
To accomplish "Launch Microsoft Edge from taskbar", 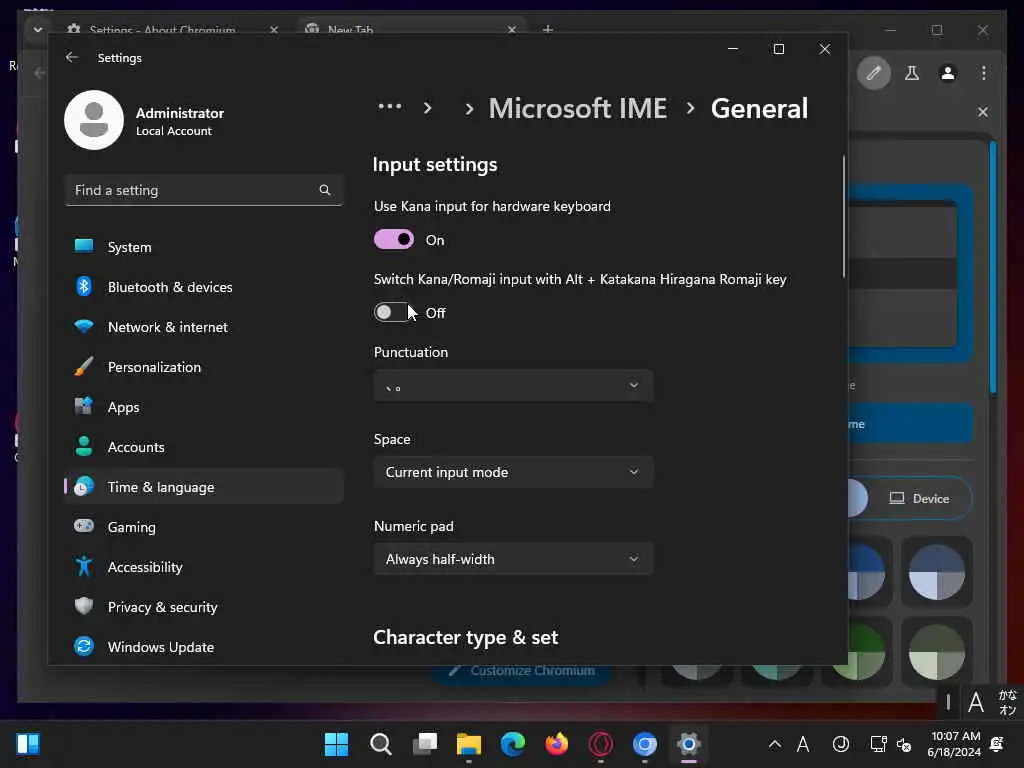I will pos(513,744).
